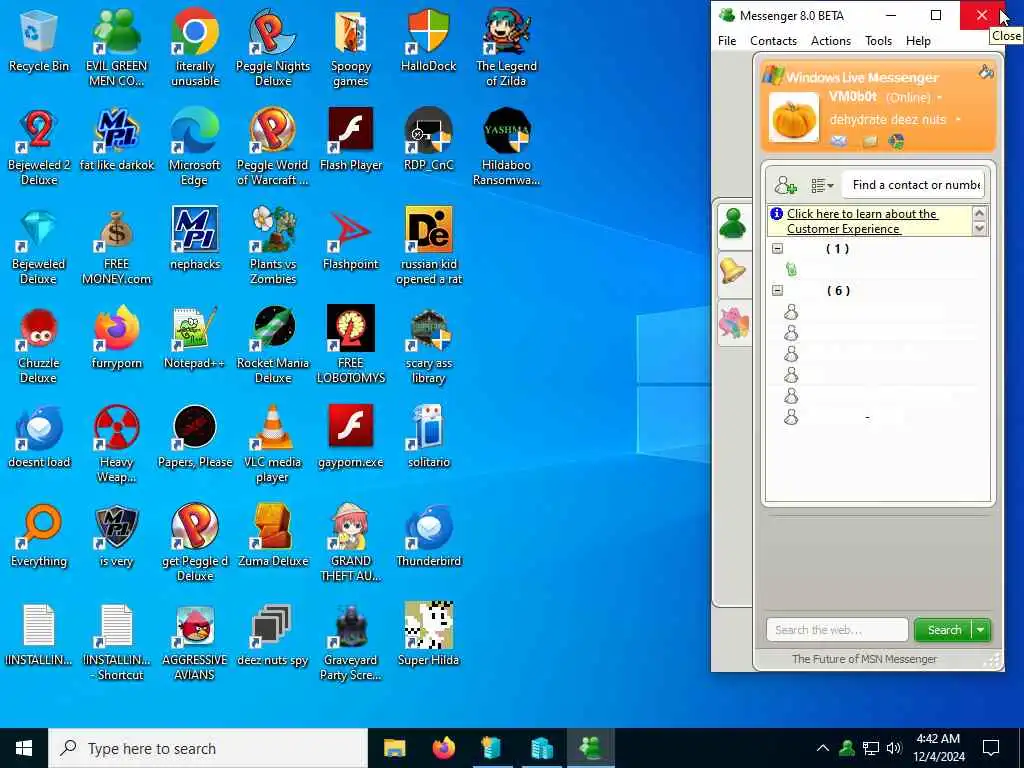Image resolution: width=1024 pixels, height=768 pixels.
Task: Select the Peggle Nights Deluxe shortcut
Action: [x=273, y=48]
